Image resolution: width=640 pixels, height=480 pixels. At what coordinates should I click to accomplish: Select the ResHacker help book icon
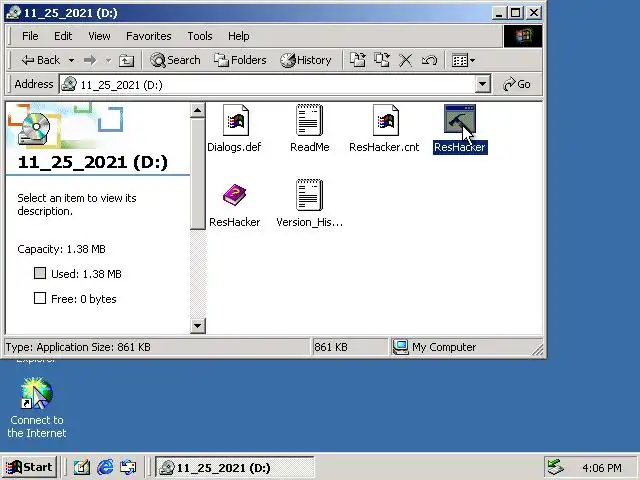234,195
